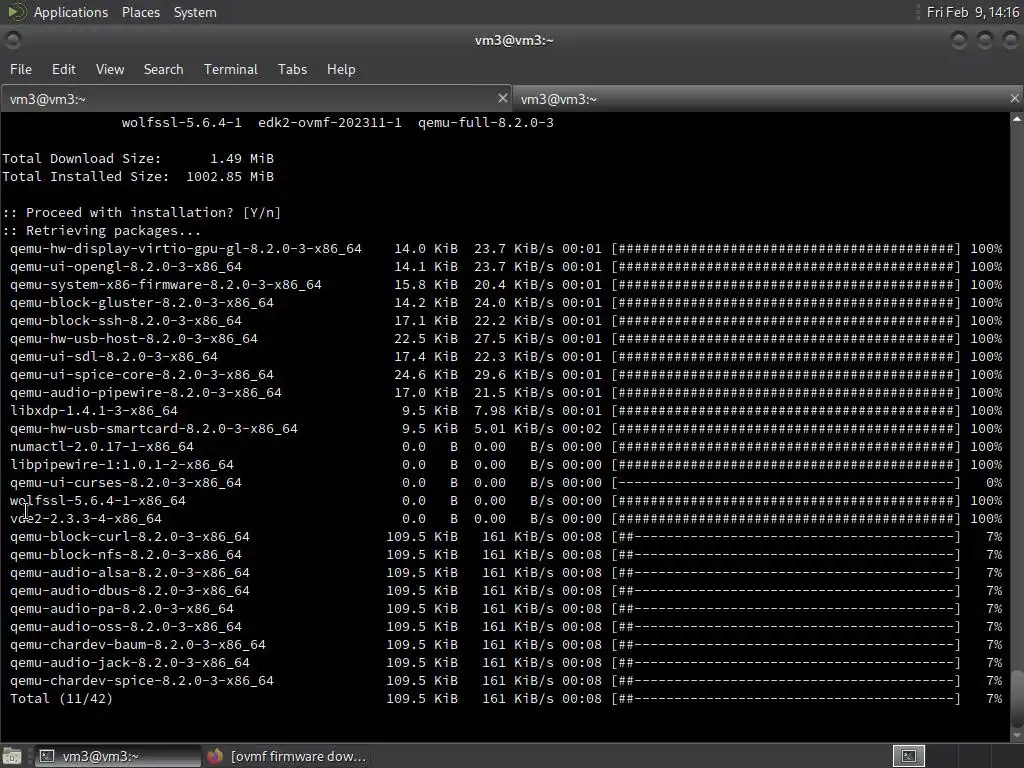Open the terminal Edit menu
The image size is (1024, 768).
63,69
